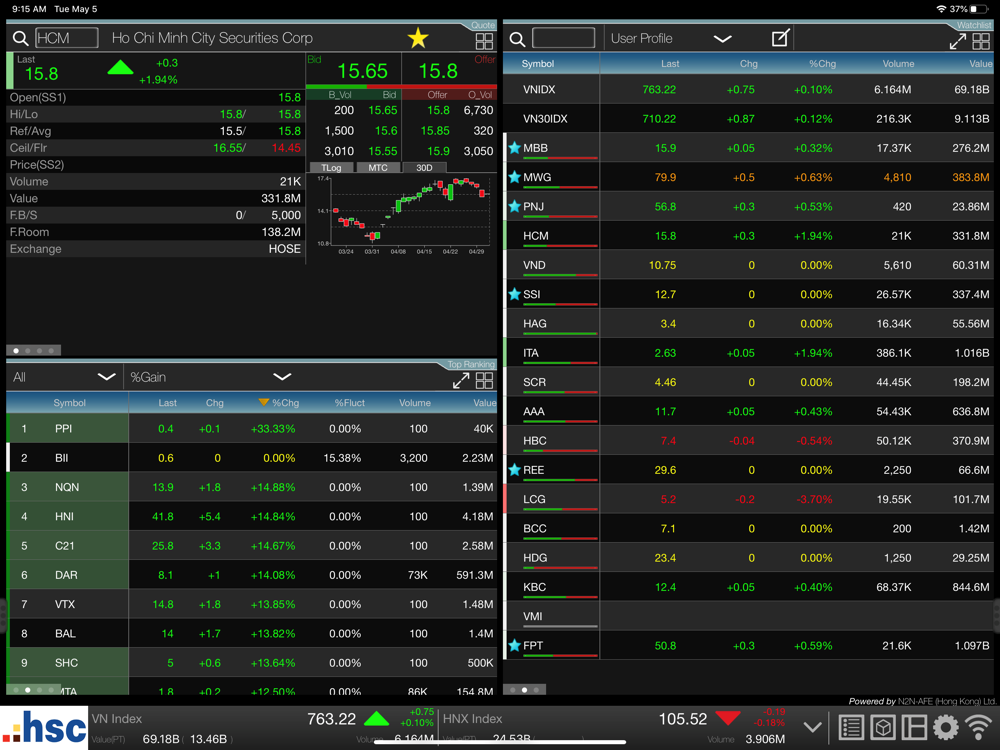1000x750 pixels.
Task: Tap the VN Index summary in bottom bar
Action: (x=263, y=727)
